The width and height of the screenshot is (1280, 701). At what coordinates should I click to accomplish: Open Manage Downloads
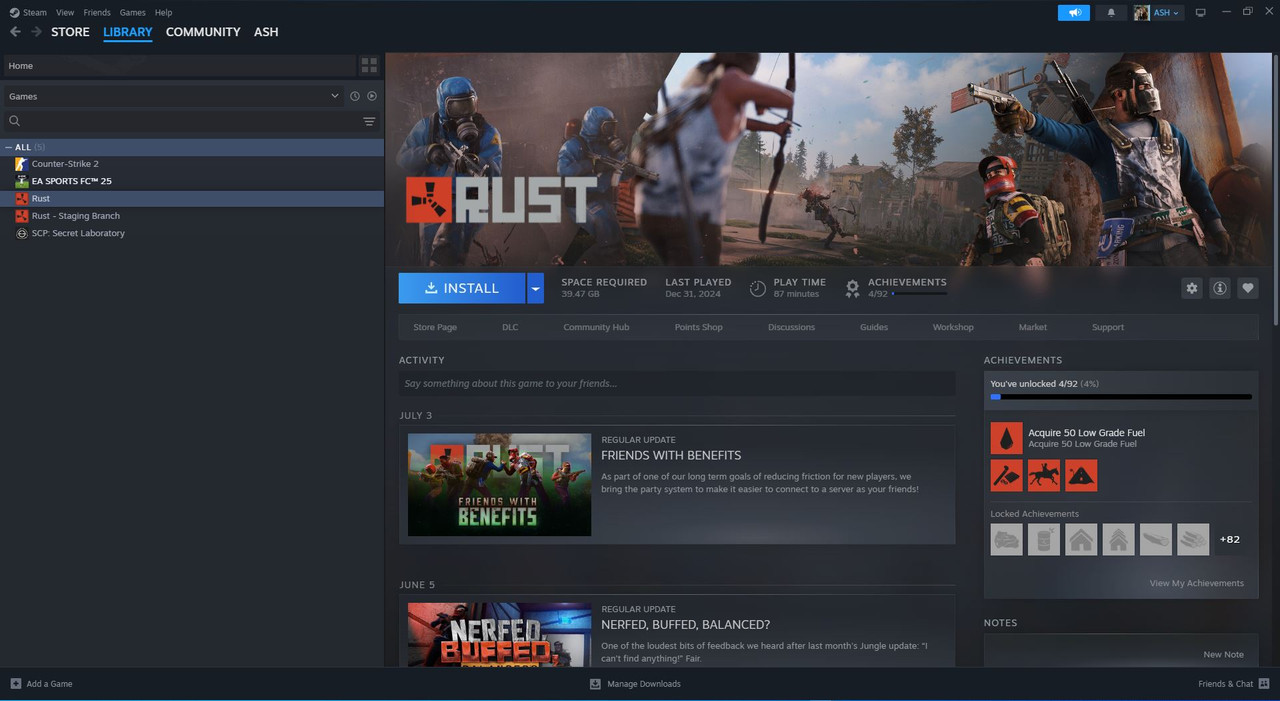tap(635, 684)
